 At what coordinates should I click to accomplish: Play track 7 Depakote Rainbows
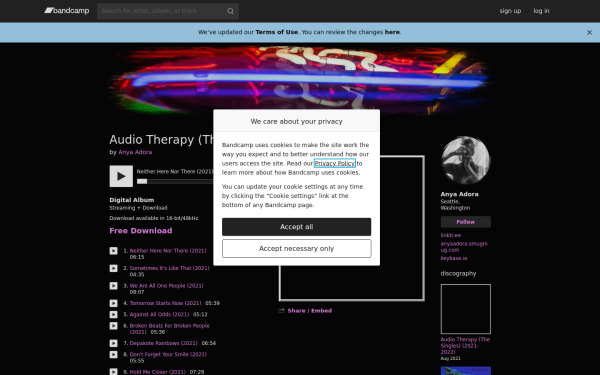pos(114,343)
